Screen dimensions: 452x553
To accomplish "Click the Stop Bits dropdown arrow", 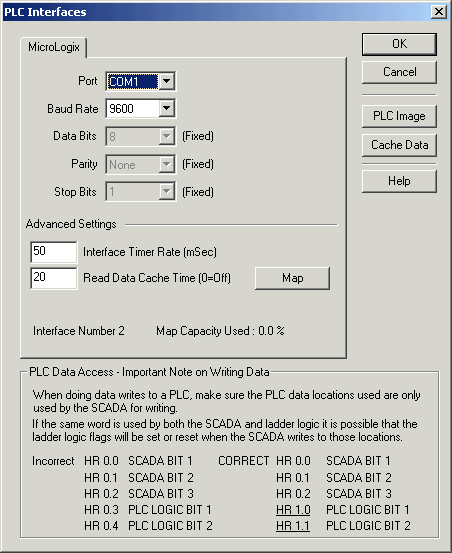I will click(166, 192).
